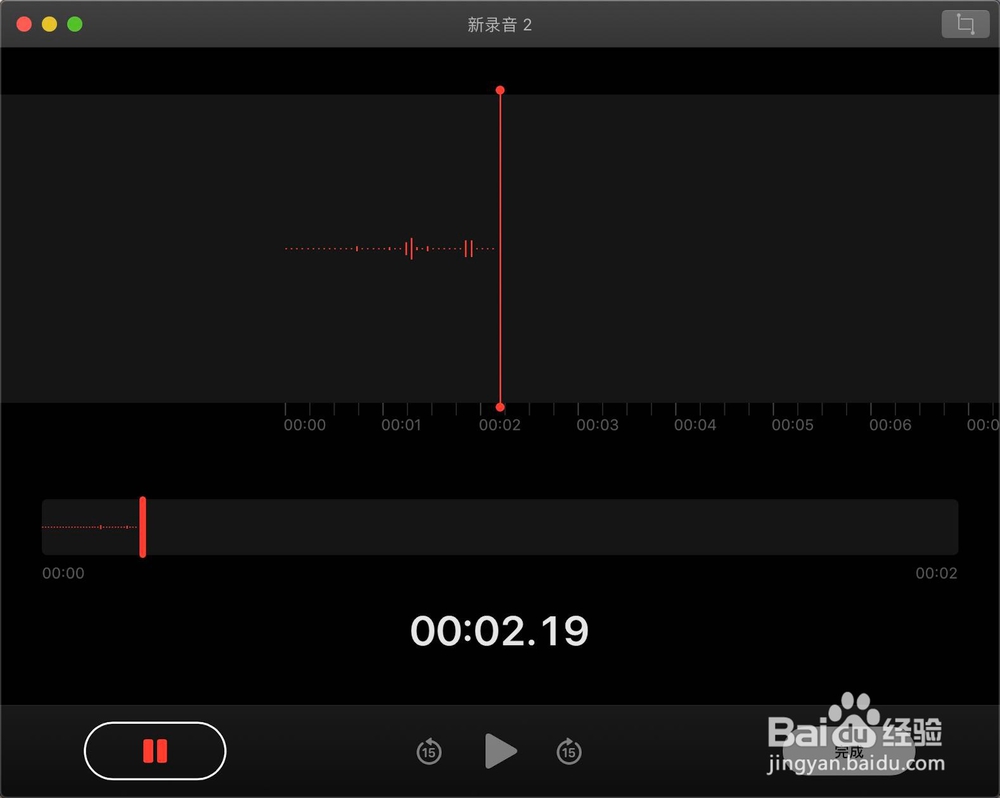Click the recording title 新录音 2
Image resolution: width=1000 pixels, height=798 pixels.
(500, 23)
